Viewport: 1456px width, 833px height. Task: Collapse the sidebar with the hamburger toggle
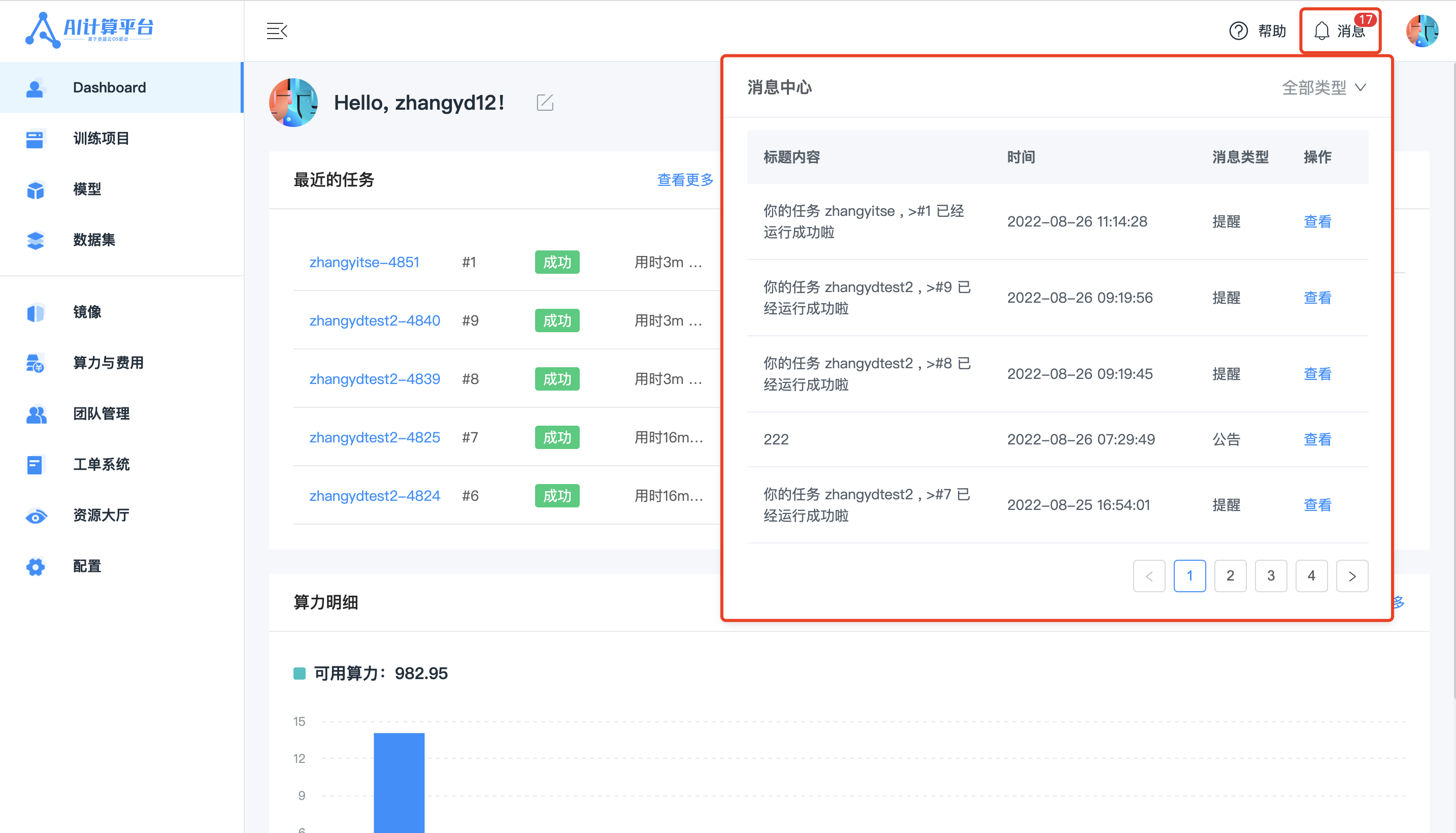tap(277, 31)
